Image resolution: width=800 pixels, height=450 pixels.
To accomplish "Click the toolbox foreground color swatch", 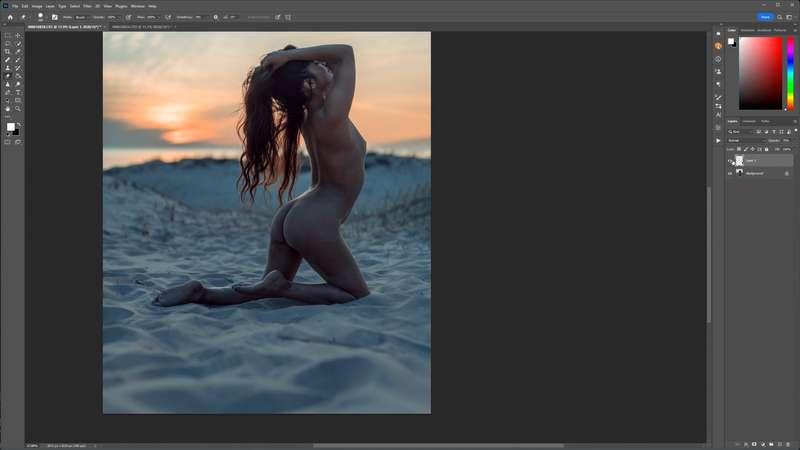I will 10,127.
